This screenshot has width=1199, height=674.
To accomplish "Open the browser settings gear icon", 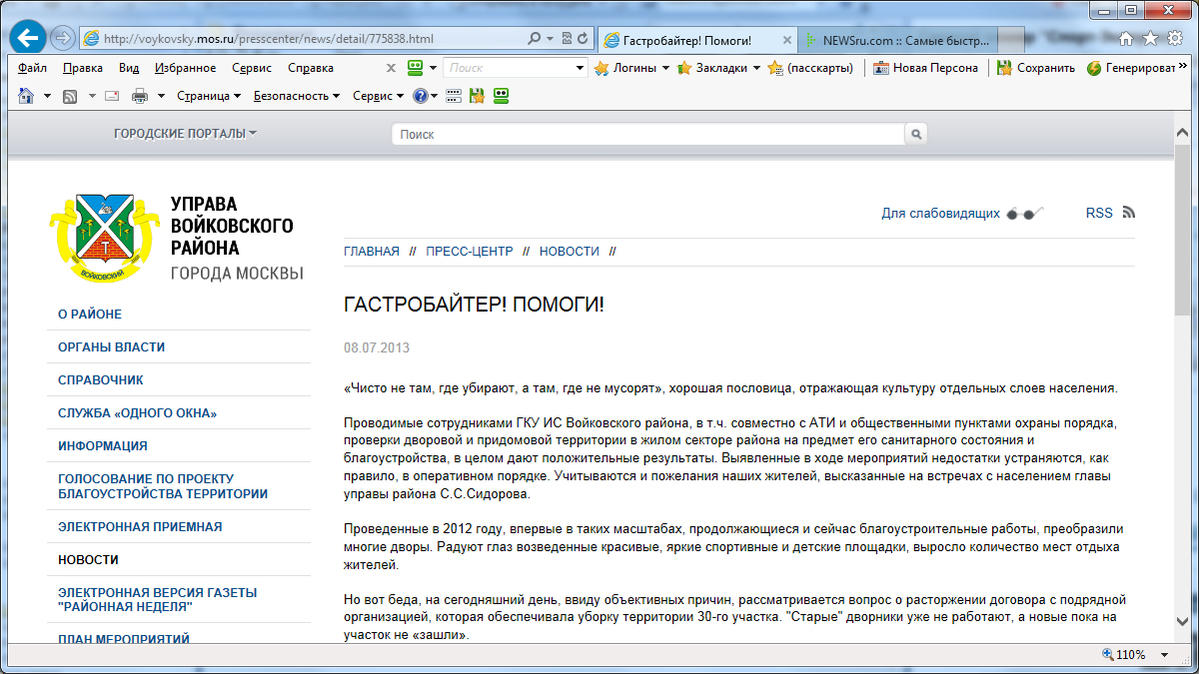I will tap(1175, 39).
